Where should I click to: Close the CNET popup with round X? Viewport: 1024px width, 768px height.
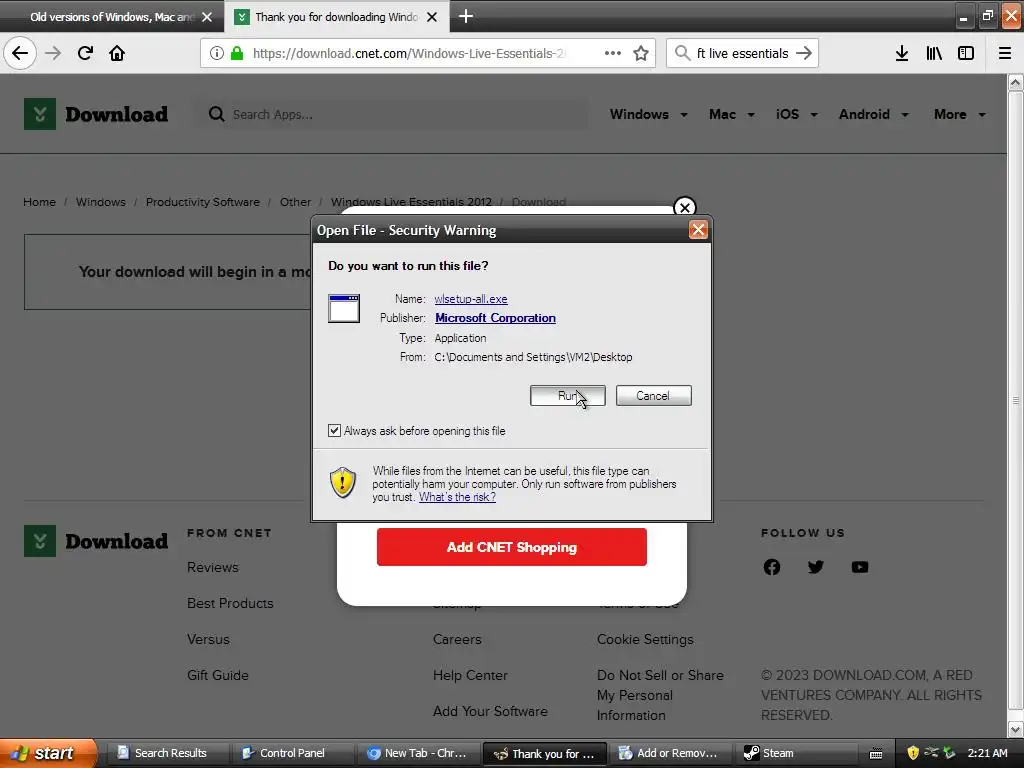tap(684, 208)
